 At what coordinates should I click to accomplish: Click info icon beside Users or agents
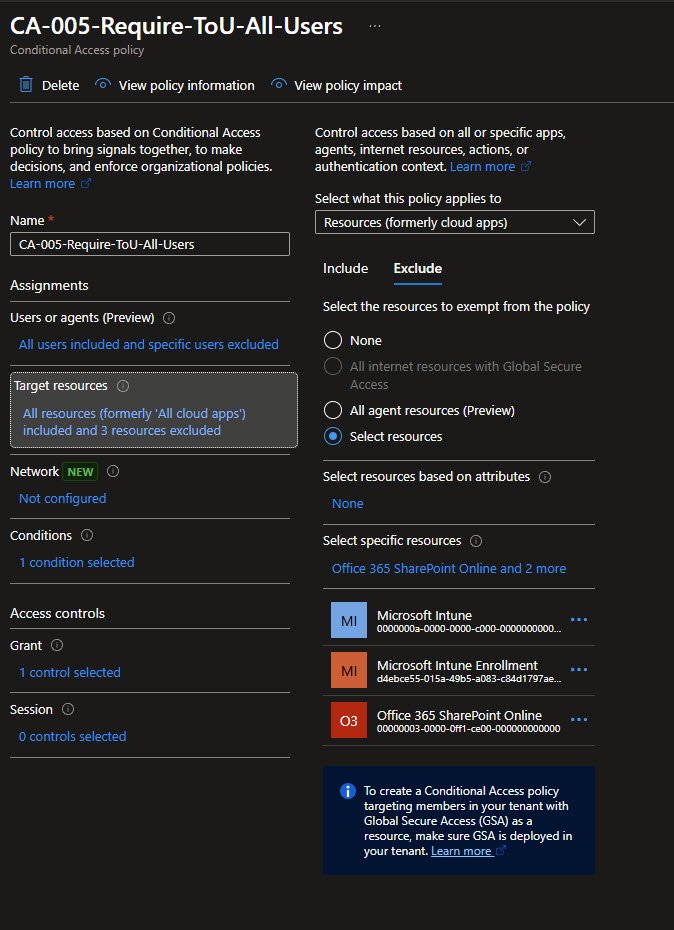[x=169, y=318]
